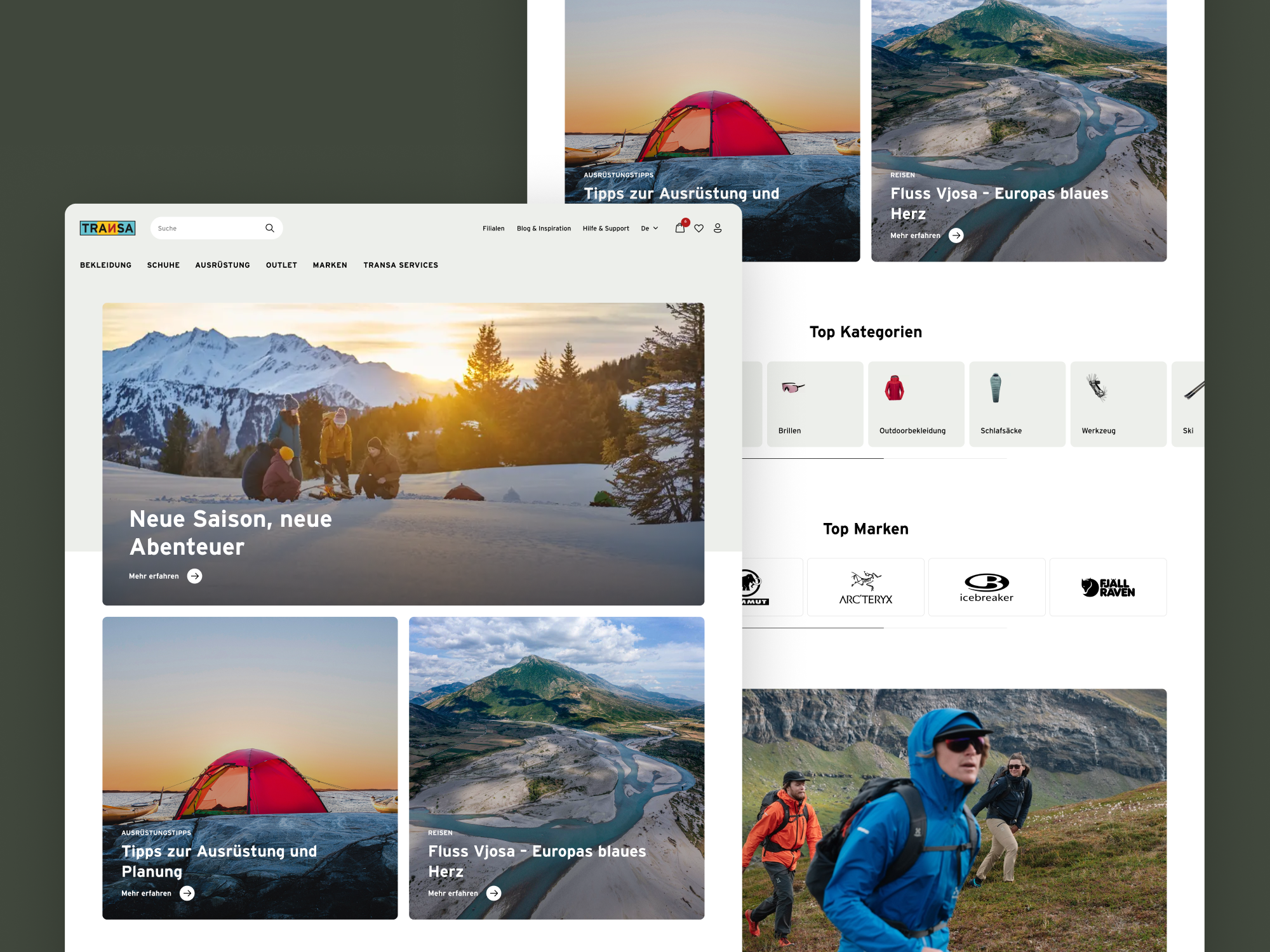Click arrow next to Tipps zur Ausrüstung und Planung
1270x952 pixels.
pyautogui.click(x=187, y=893)
